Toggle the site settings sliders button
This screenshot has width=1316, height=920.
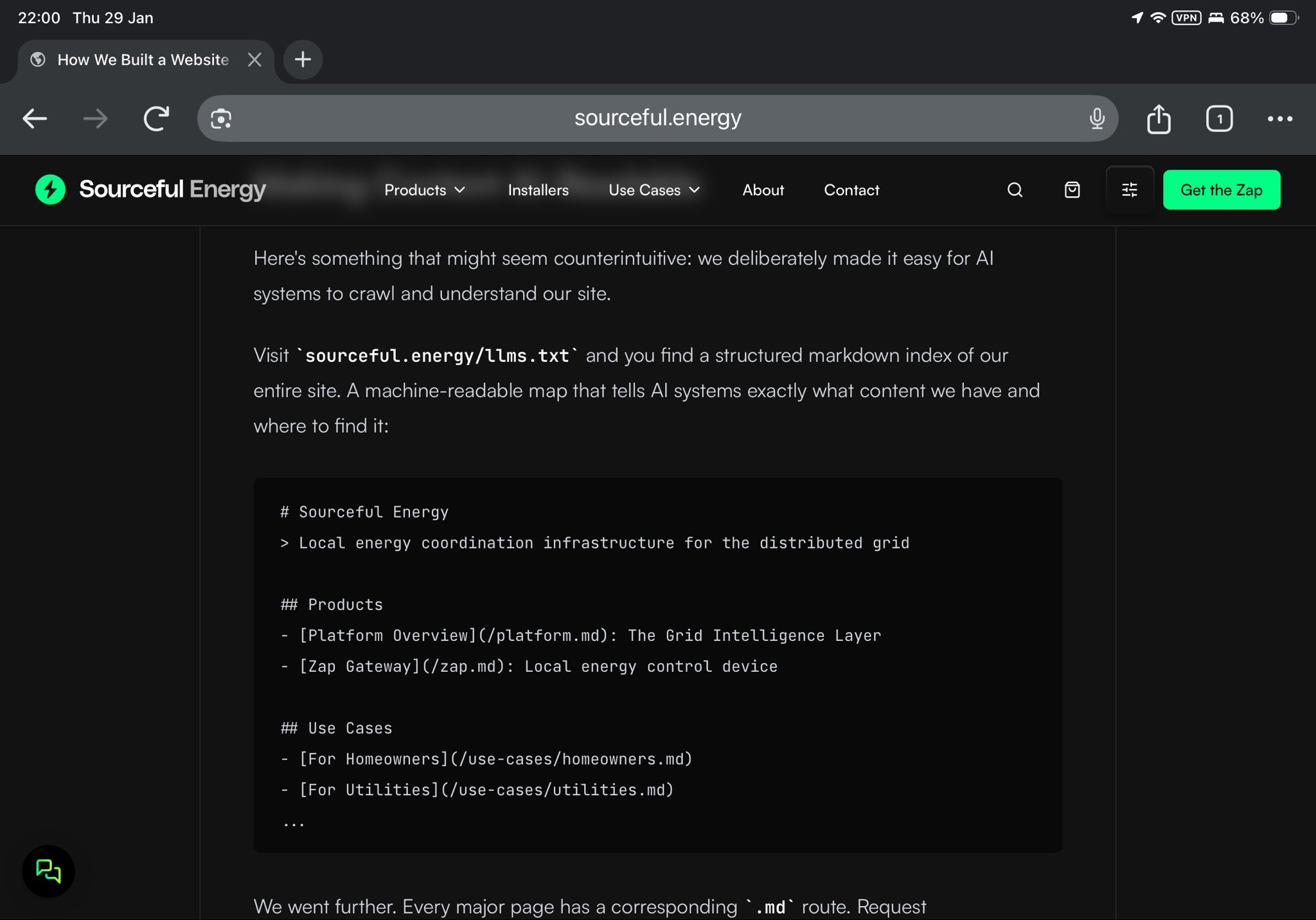click(1129, 190)
